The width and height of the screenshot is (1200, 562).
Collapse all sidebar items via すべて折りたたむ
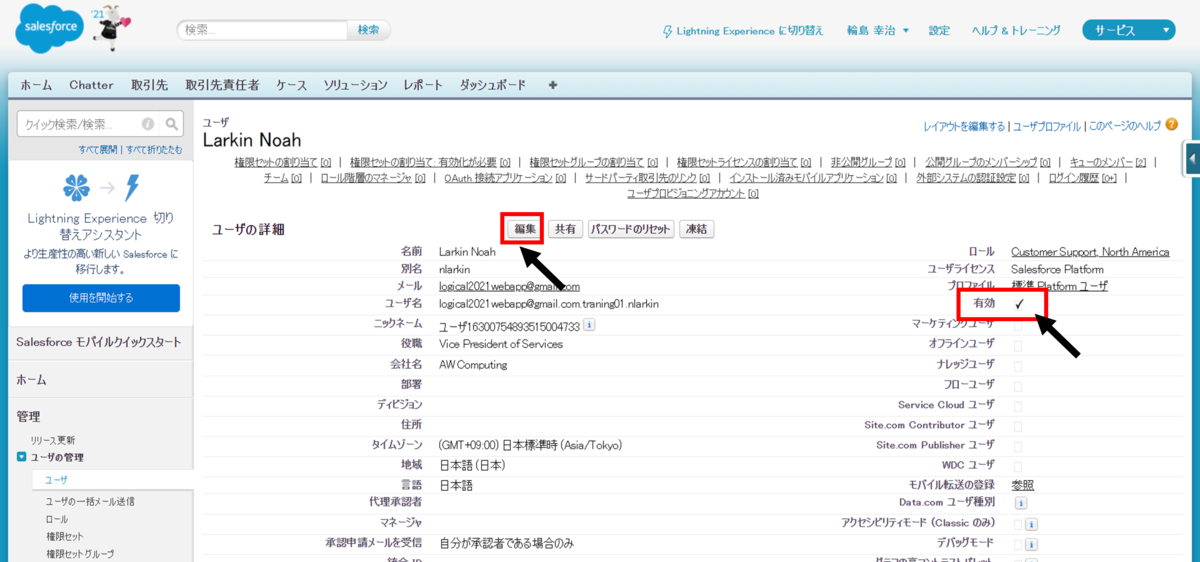154,149
